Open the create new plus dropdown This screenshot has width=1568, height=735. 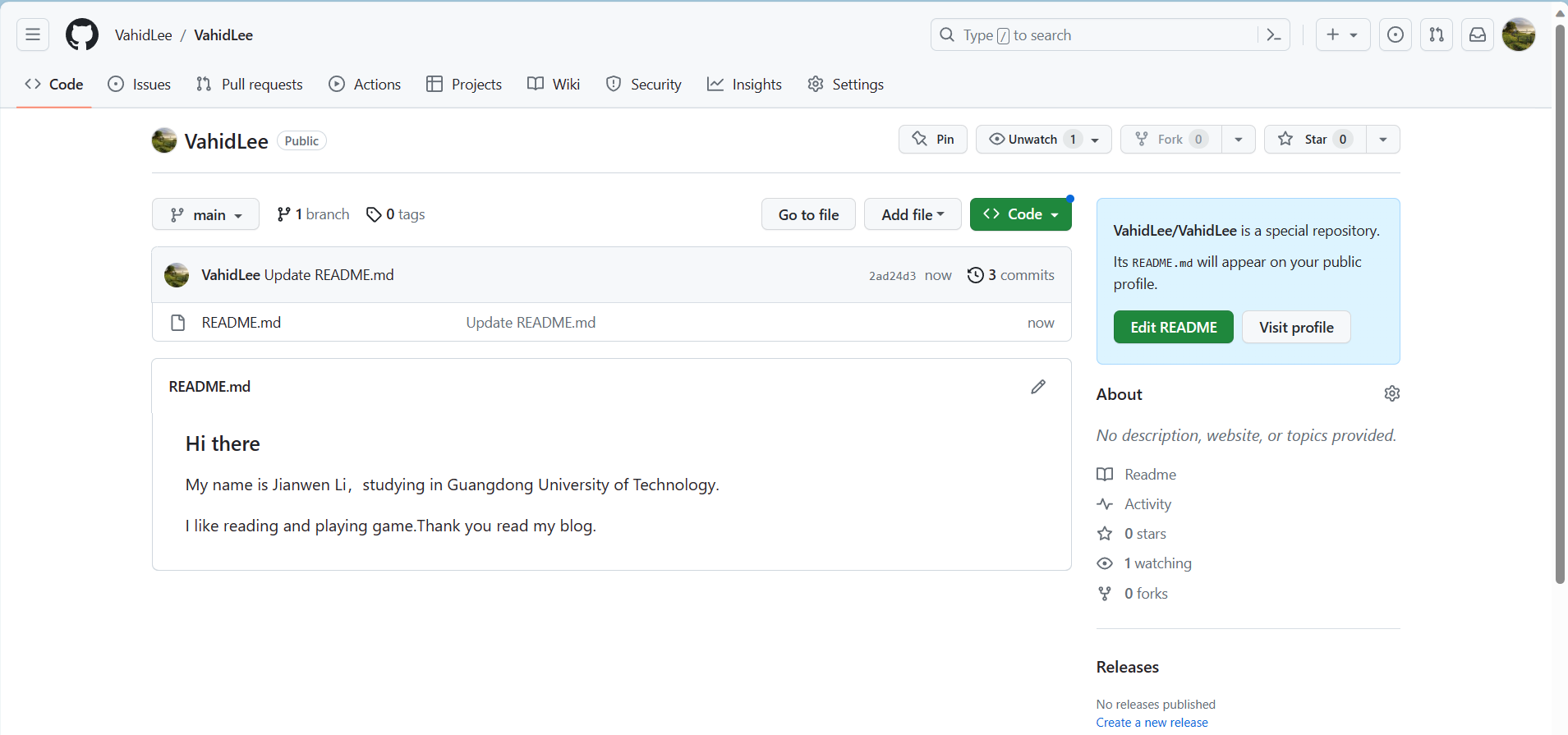1343,34
